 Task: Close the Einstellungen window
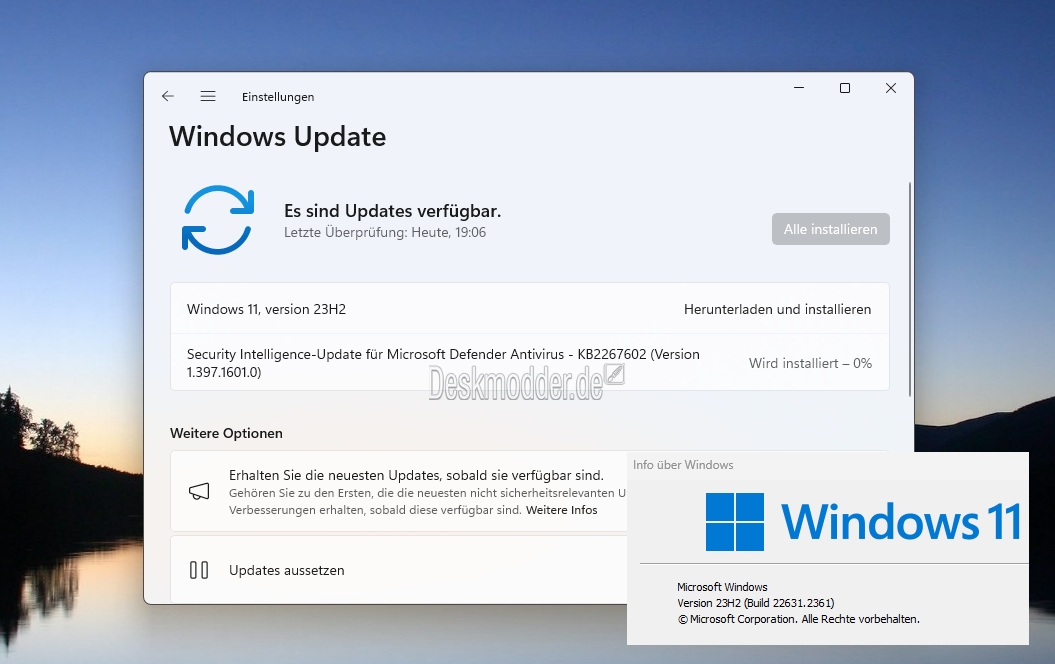(891, 88)
